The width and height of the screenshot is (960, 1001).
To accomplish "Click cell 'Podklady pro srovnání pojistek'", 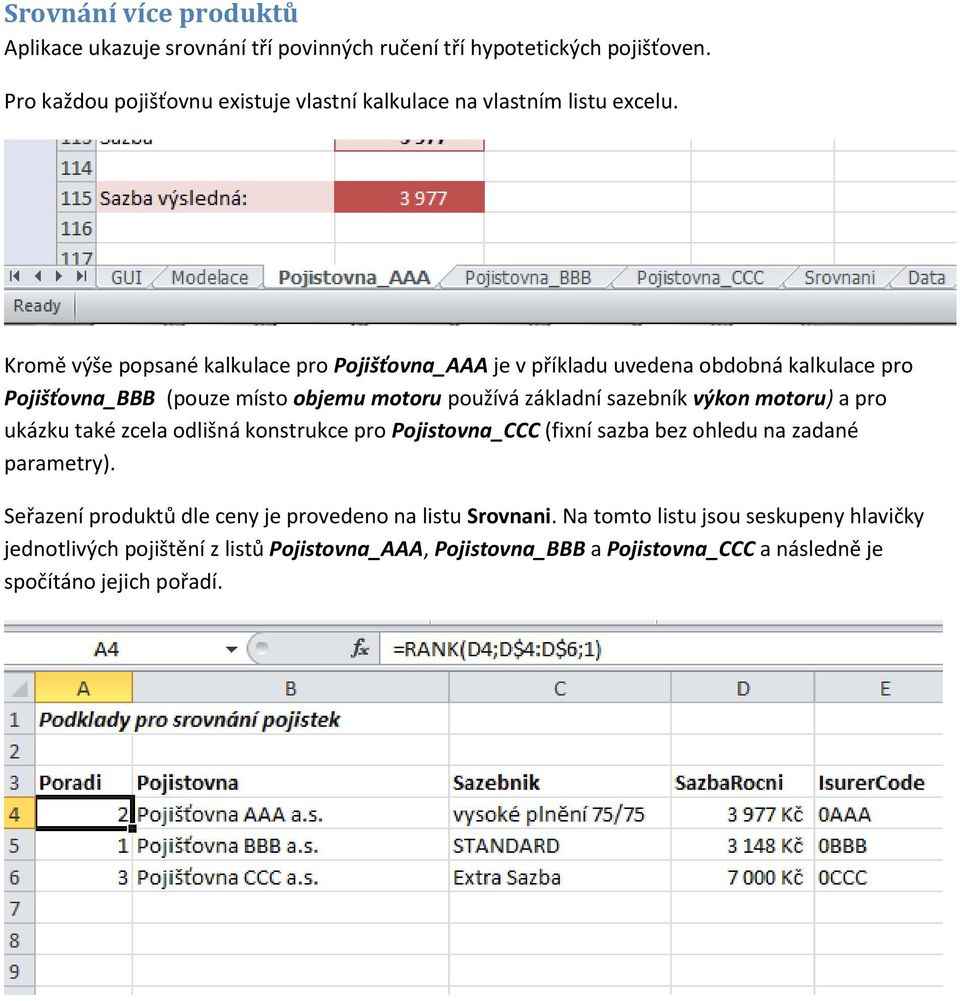I will (190, 719).
